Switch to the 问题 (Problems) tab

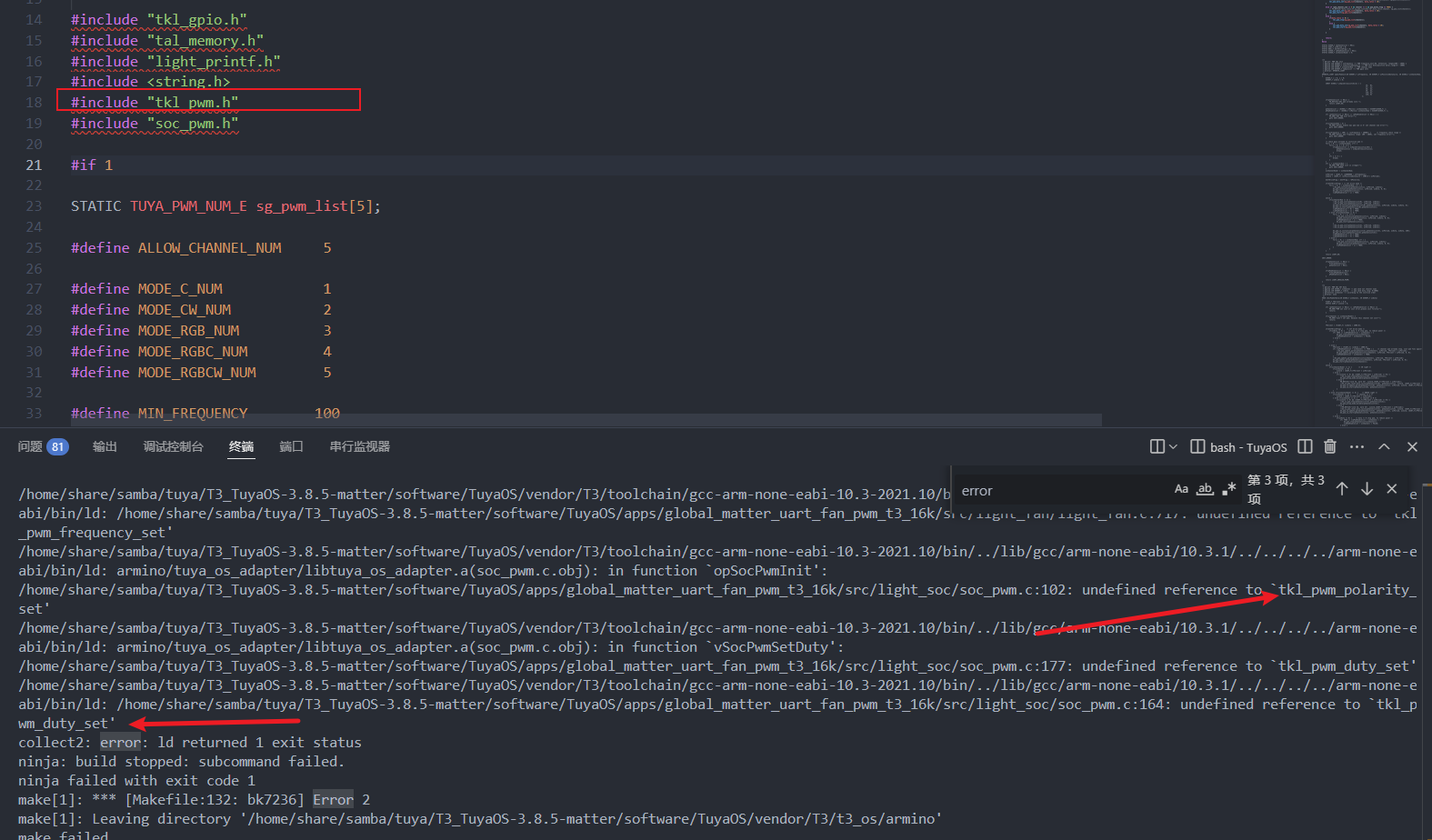(30, 446)
